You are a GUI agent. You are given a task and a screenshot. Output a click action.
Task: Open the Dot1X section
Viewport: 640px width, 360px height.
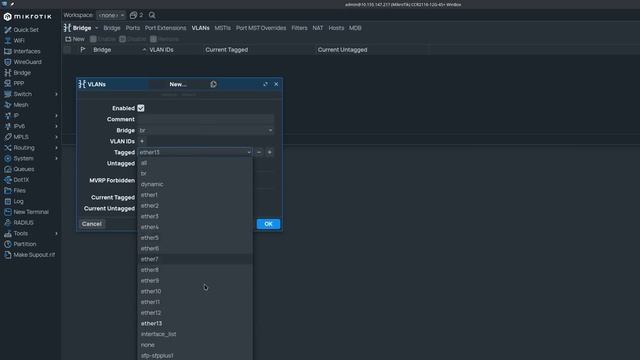[21, 180]
